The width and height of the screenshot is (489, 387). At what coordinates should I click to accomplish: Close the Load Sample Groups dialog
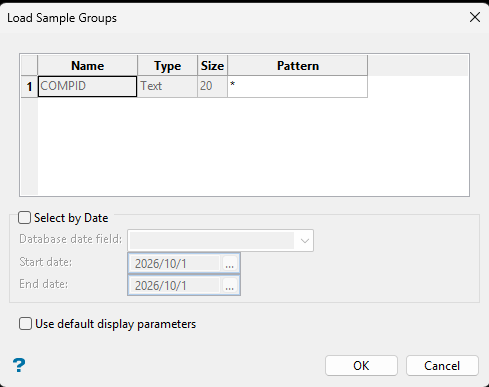[x=475, y=17]
